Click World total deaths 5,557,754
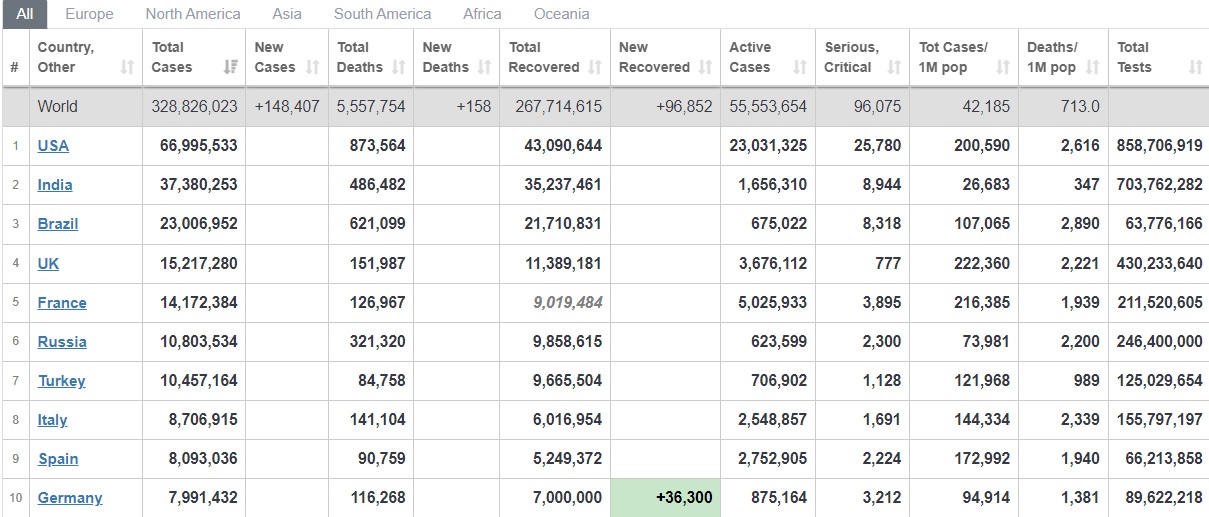The height and width of the screenshot is (517, 1209). [x=371, y=106]
